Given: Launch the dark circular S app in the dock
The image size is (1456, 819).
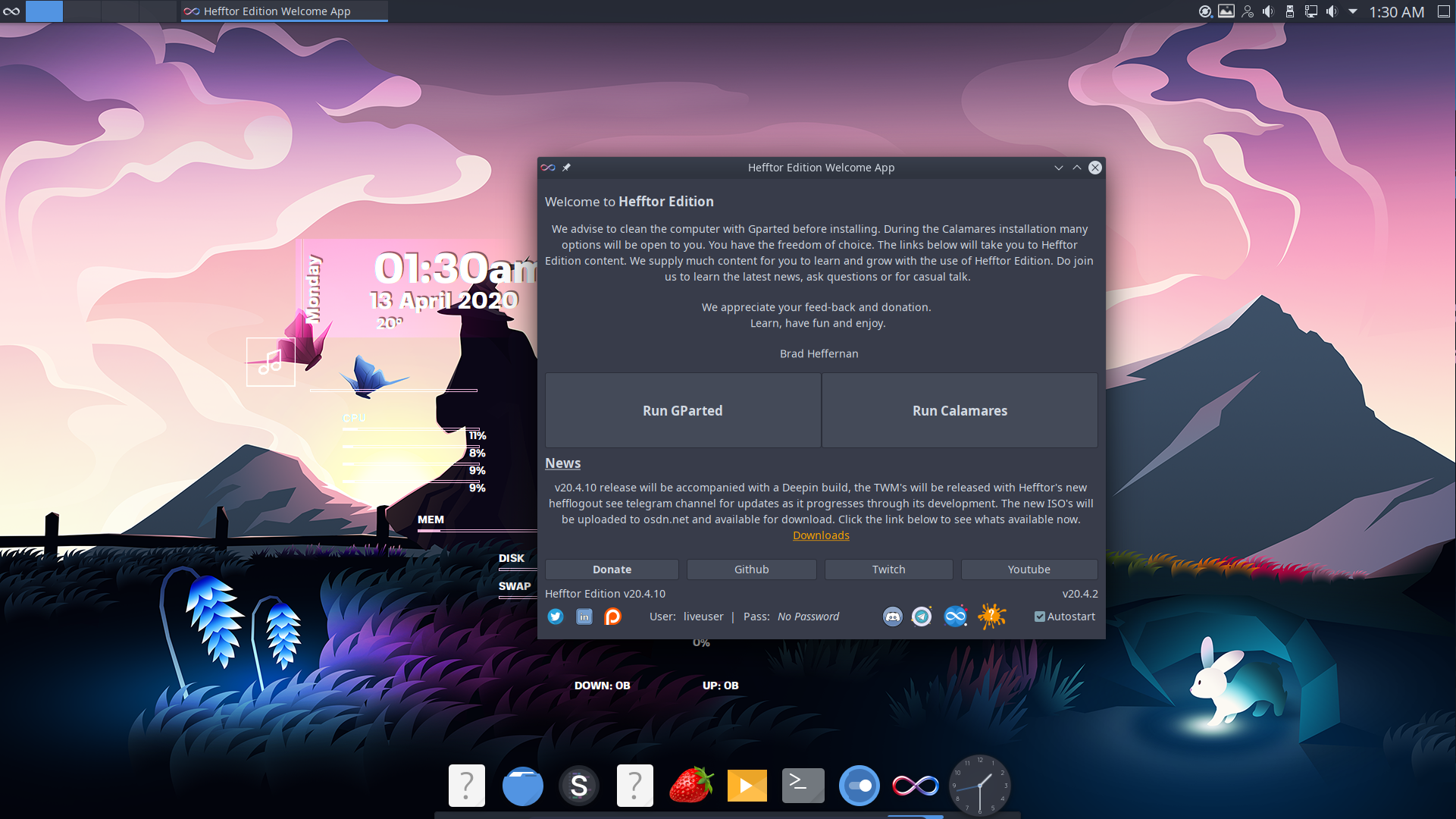Looking at the screenshot, I should tap(579, 786).
